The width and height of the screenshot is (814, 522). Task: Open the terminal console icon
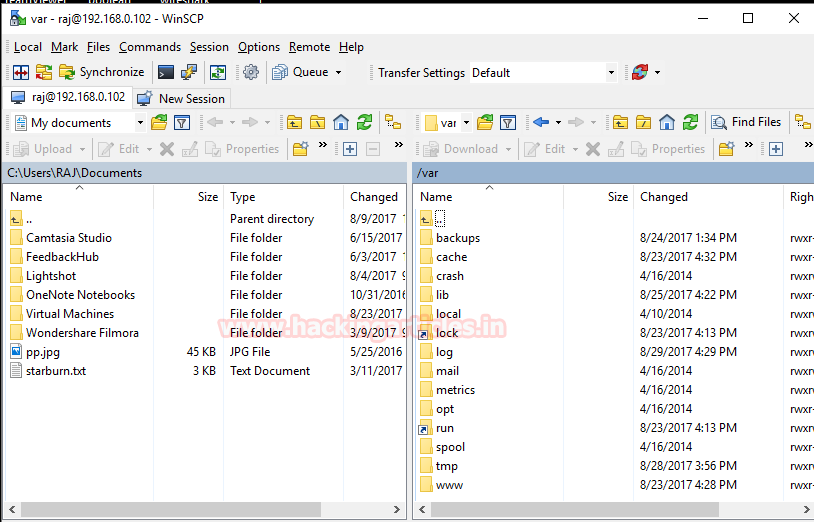click(x=166, y=72)
